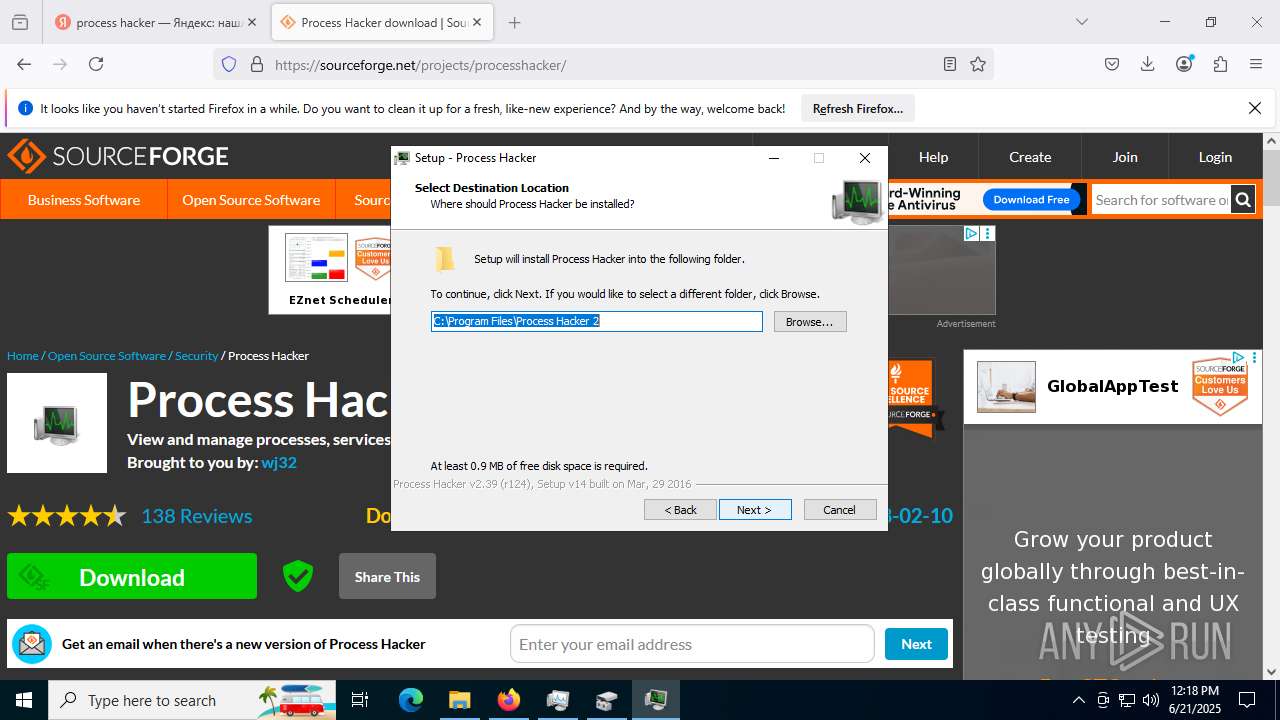This screenshot has height=720, width=1280.
Task: Click Help in the SourceForge header
Action: coord(933,156)
